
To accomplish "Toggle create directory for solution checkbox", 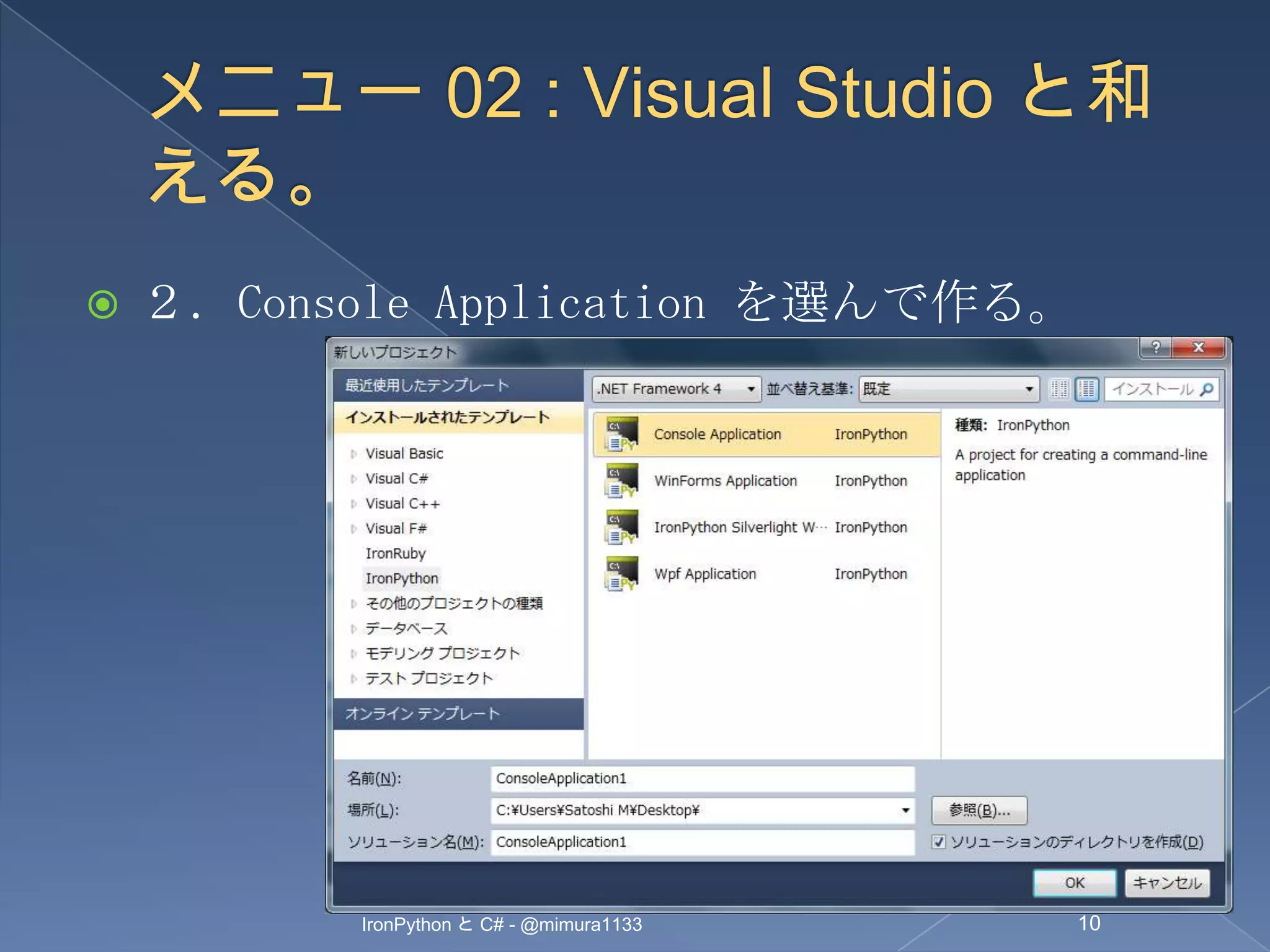I will pyautogui.click(x=939, y=842).
